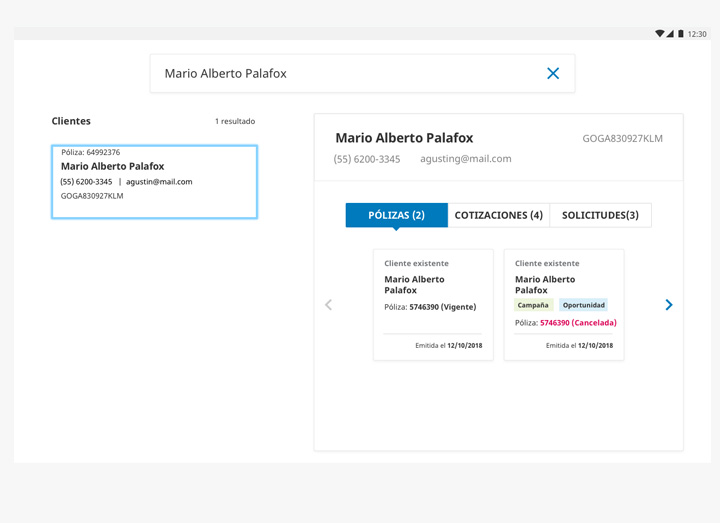Viewport: 720px width, 523px height.
Task: Click the (55) 6200-3345 phone in detail header
Action: [x=367, y=159]
